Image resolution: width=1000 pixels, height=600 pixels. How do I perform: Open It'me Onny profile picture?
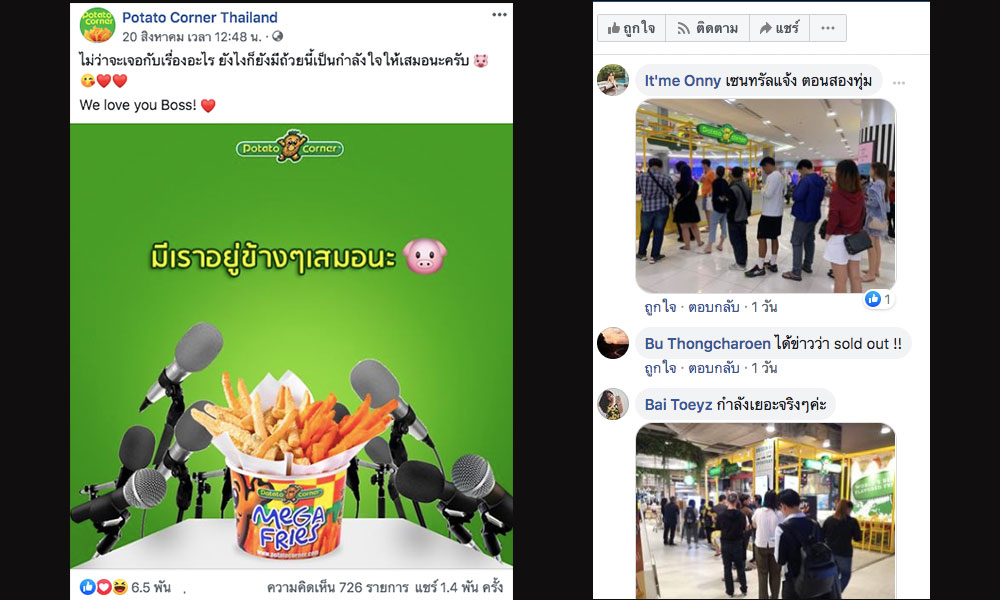point(612,80)
